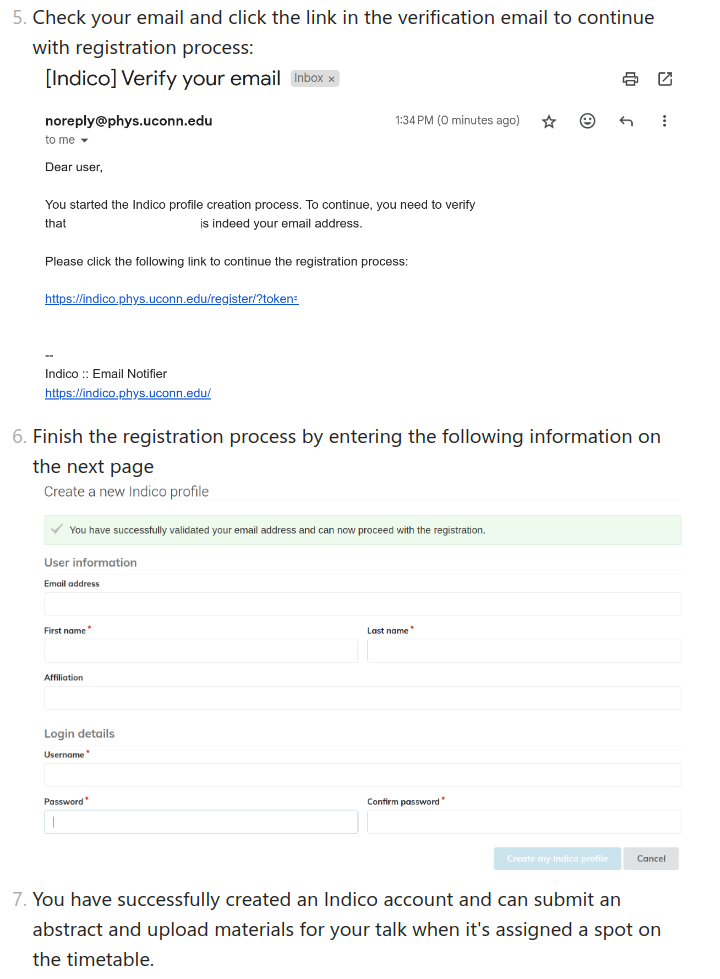Click the Cancel button

pos(651,858)
